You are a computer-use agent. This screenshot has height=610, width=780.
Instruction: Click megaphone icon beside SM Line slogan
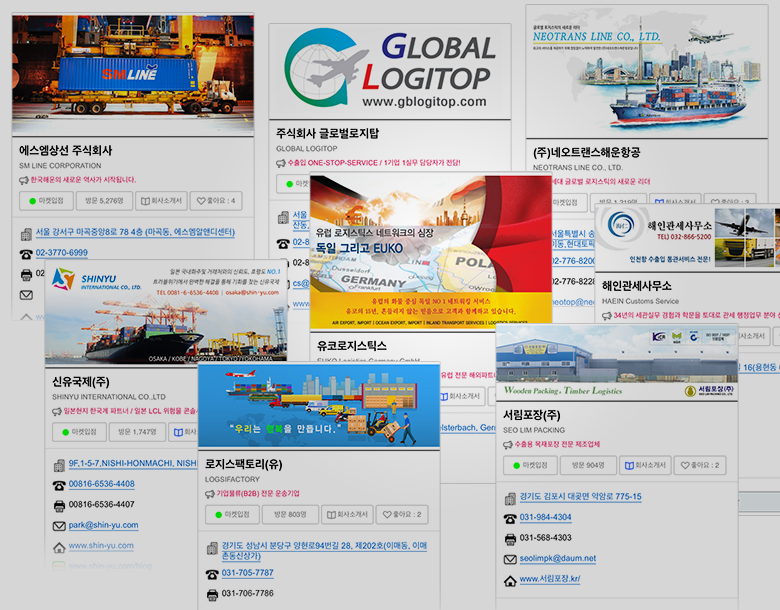[24, 180]
